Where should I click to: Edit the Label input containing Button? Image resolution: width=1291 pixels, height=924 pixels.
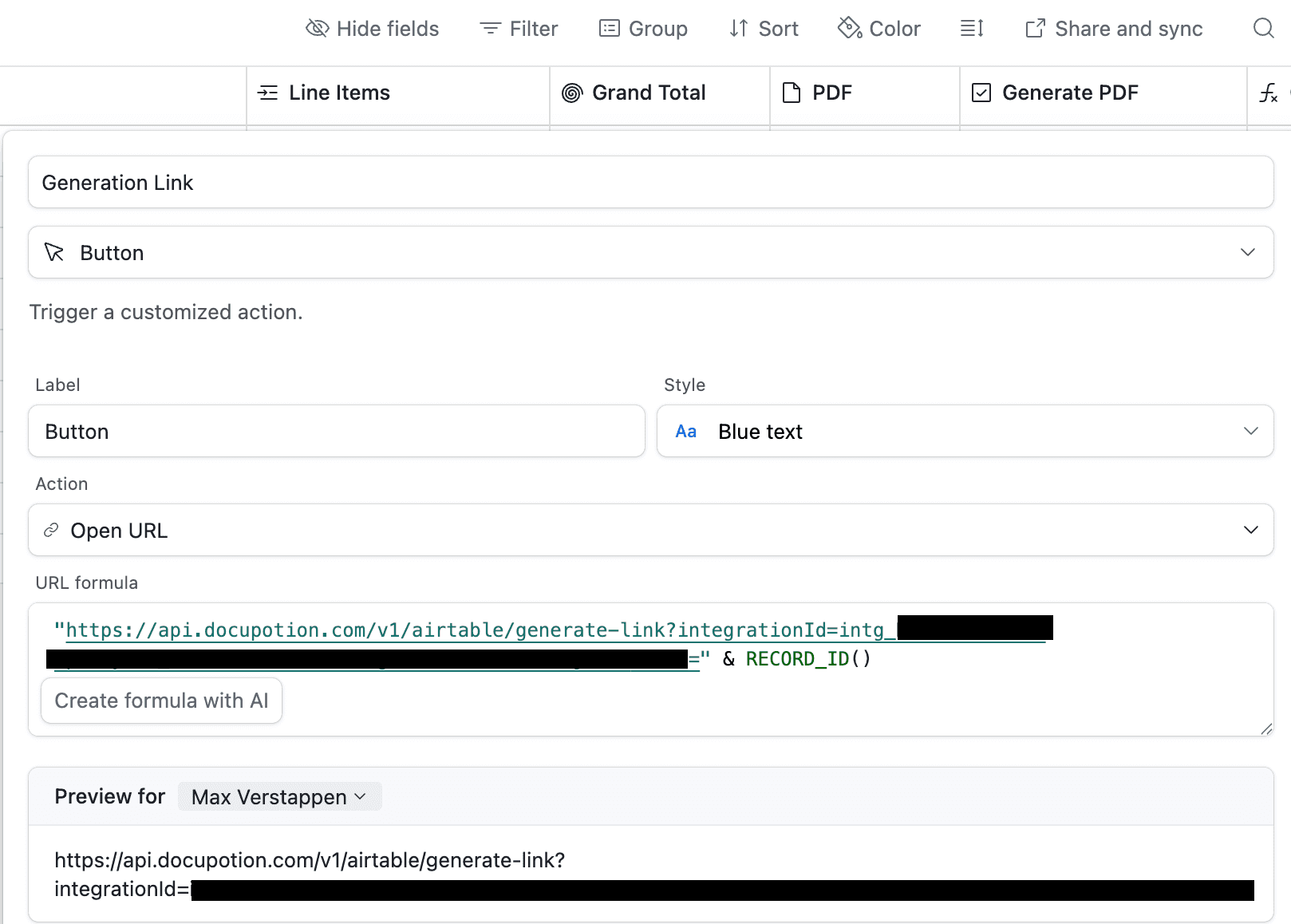pyautogui.click(x=337, y=432)
